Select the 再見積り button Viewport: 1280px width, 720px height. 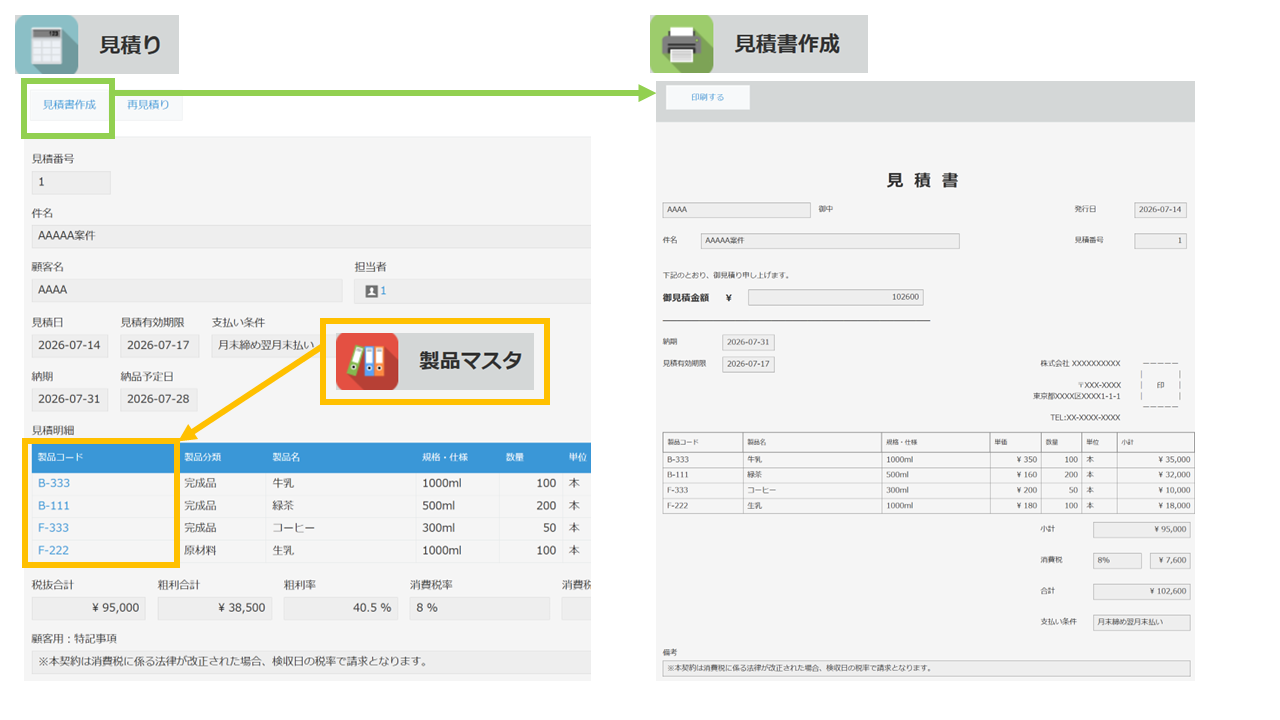148,104
